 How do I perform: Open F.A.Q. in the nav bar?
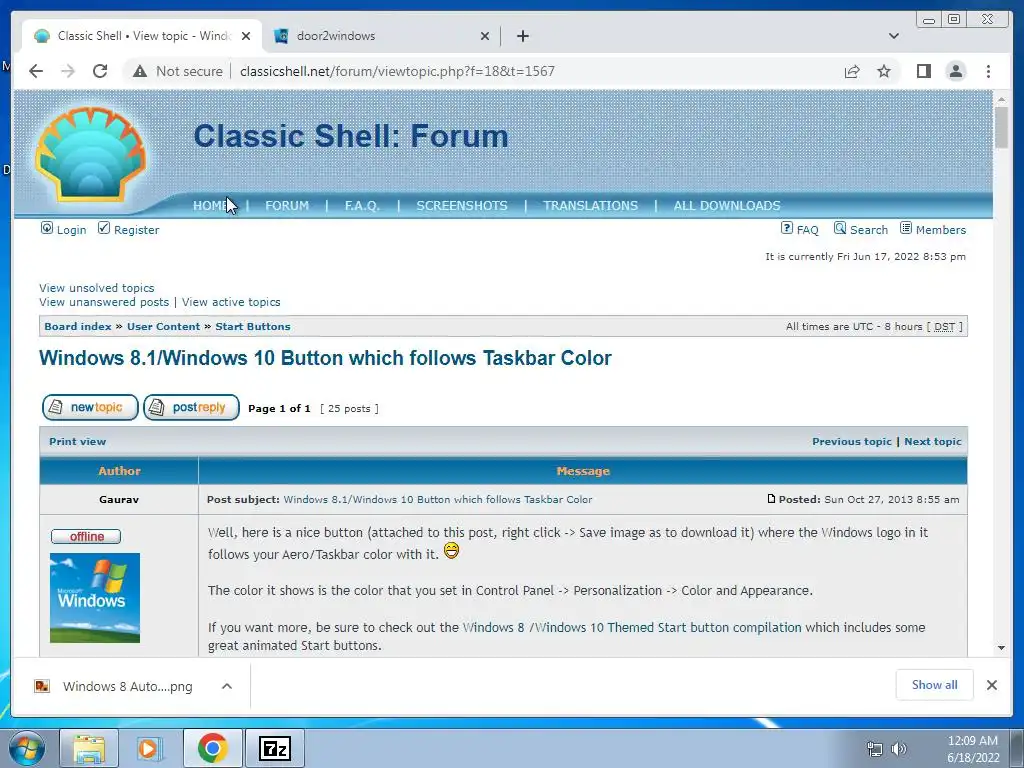click(x=362, y=206)
